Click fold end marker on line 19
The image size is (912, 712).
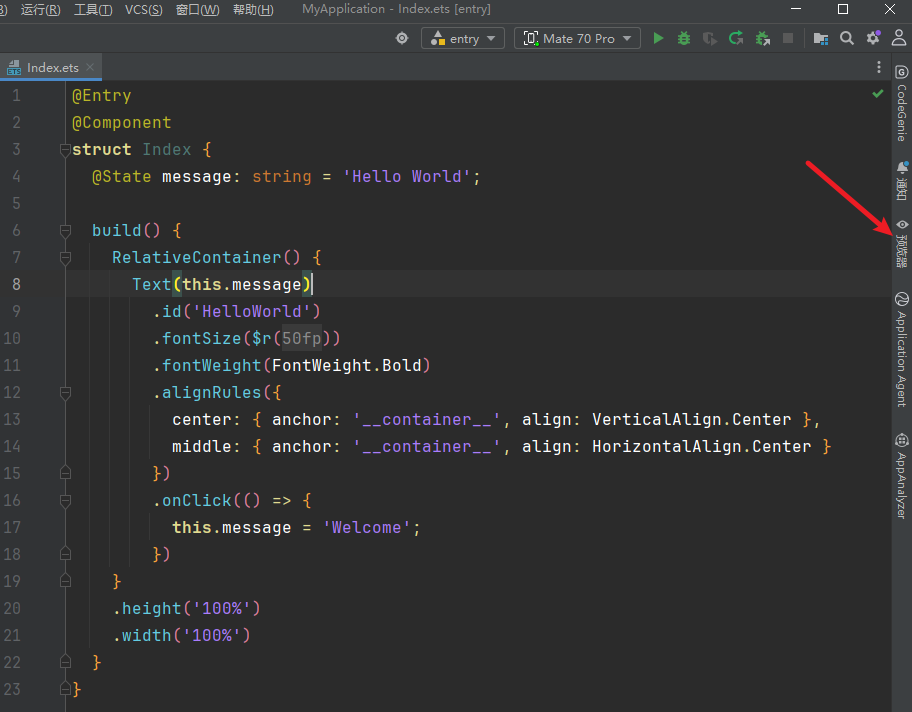(65, 581)
